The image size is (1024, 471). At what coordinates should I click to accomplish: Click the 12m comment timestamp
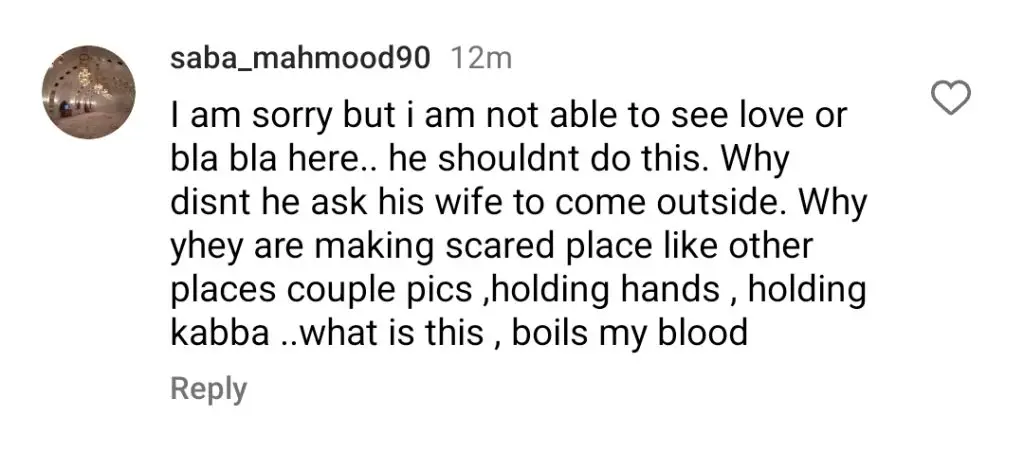tap(482, 59)
